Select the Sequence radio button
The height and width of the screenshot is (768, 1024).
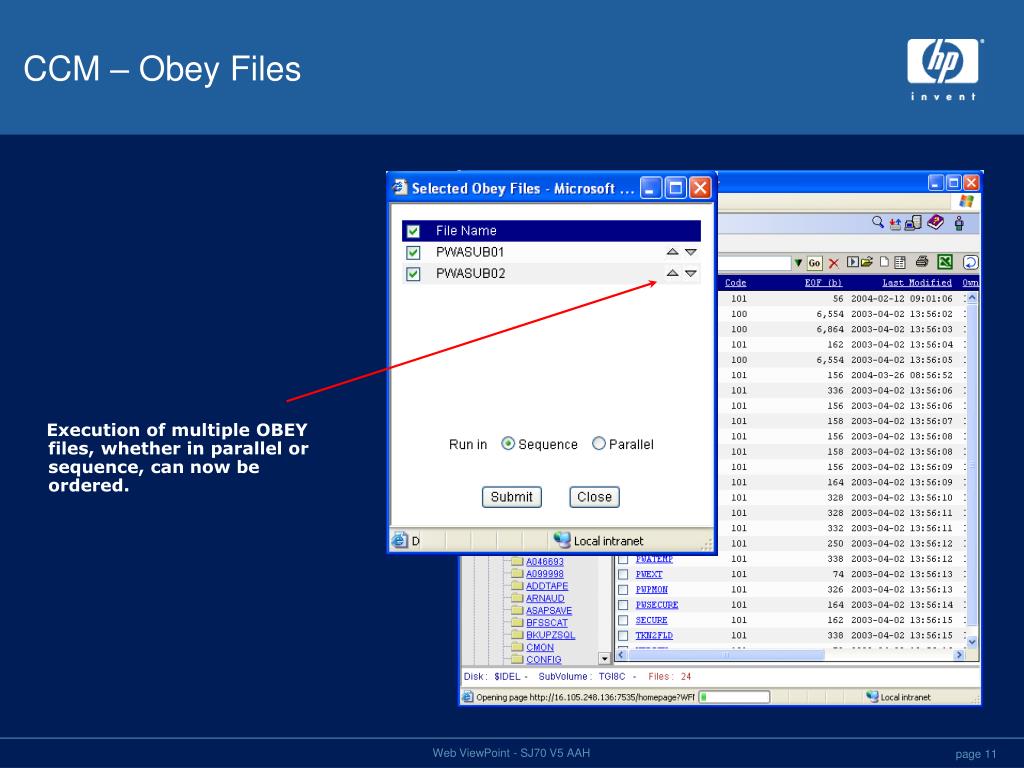[507, 443]
